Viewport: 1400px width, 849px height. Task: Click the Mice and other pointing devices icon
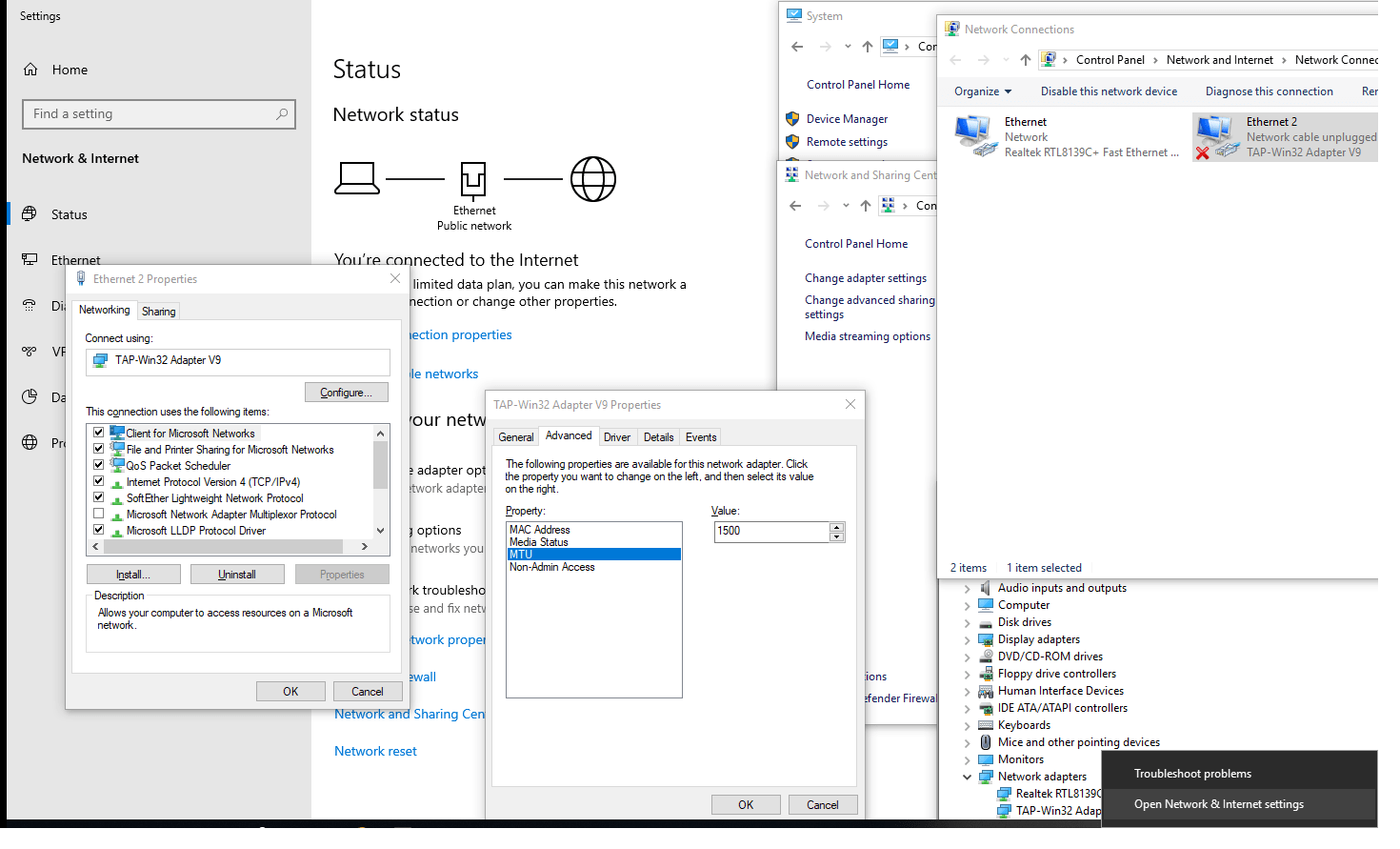click(x=986, y=742)
